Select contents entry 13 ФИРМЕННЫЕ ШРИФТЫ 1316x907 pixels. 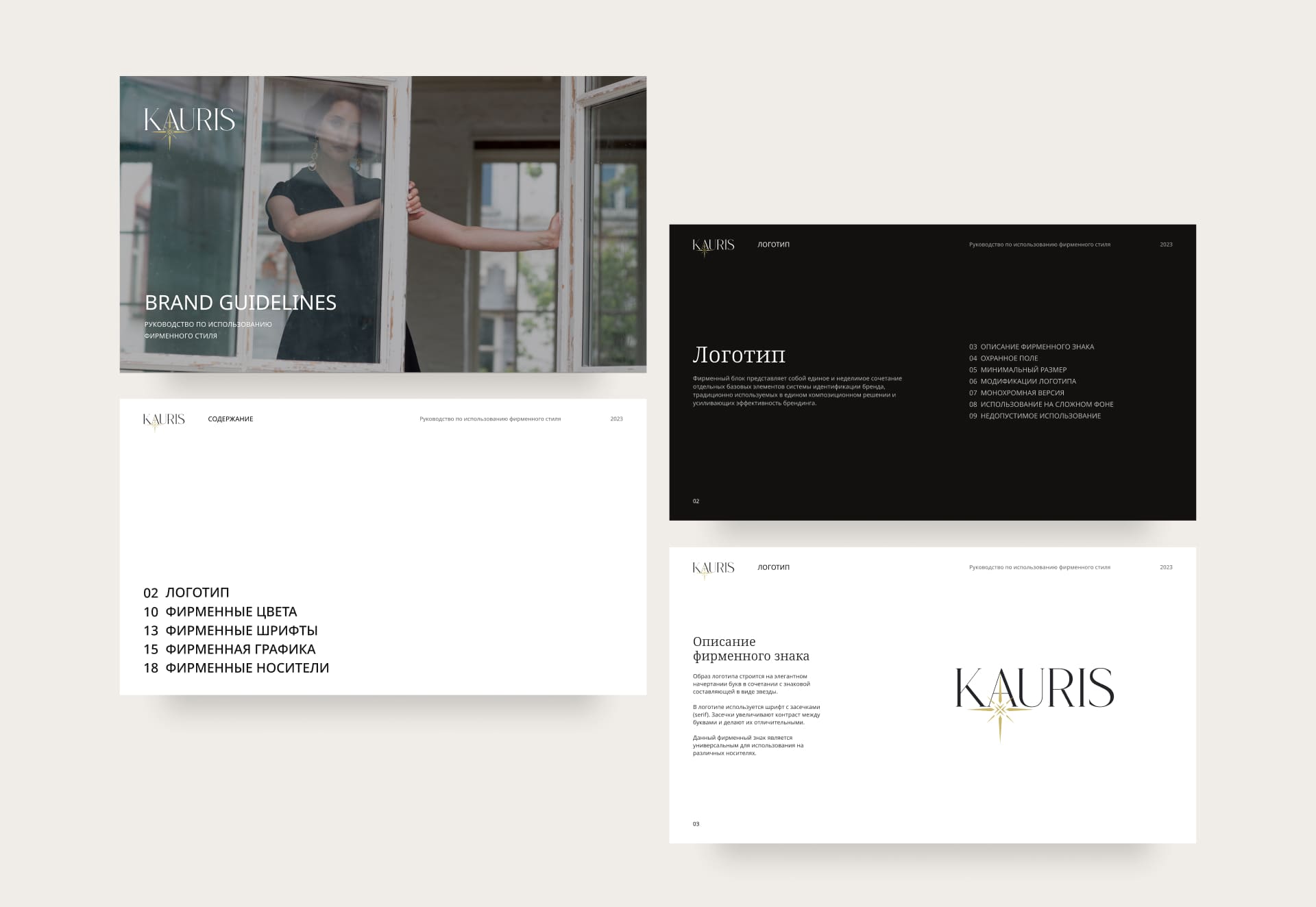(x=230, y=630)
